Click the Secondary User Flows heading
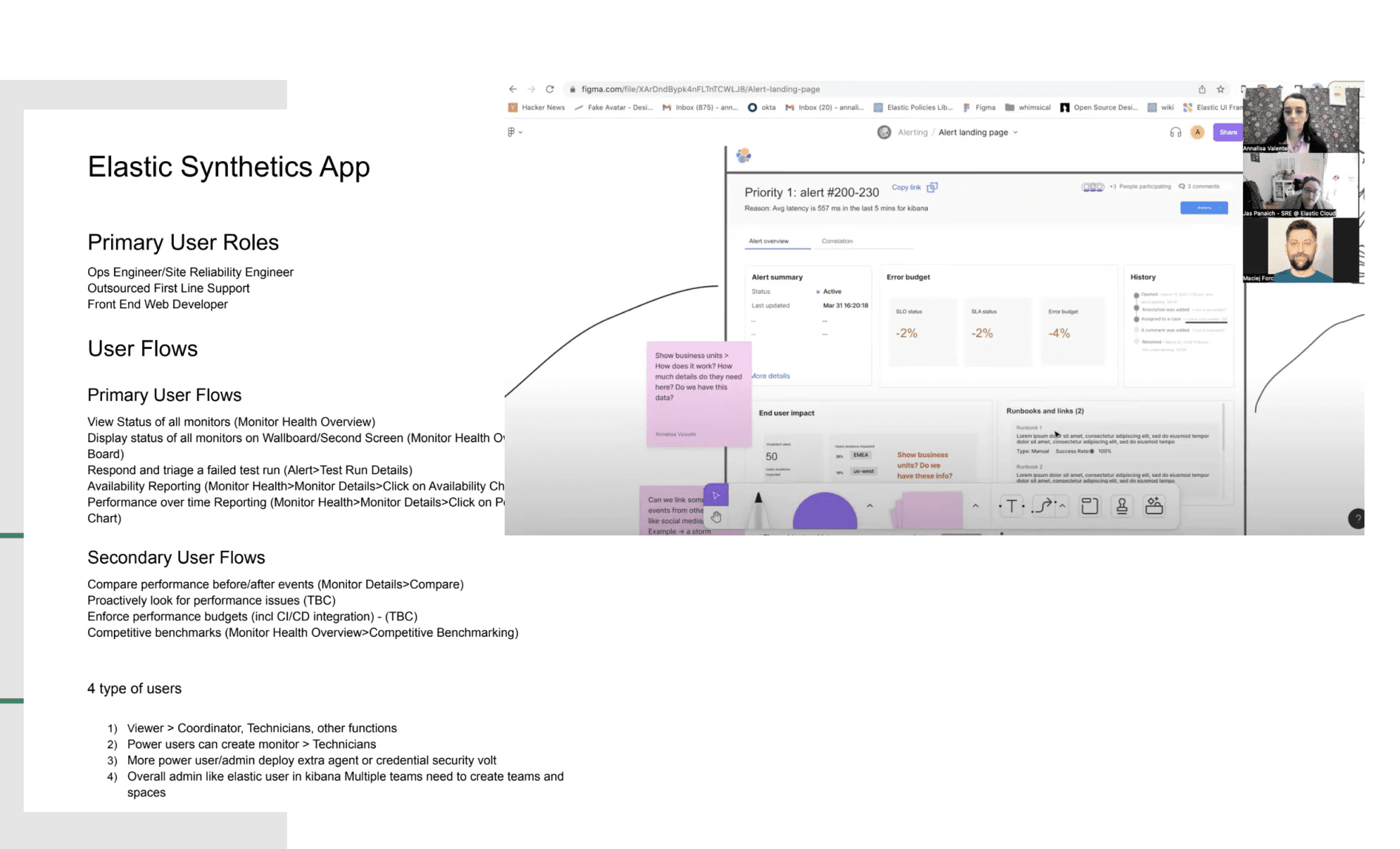Viewport: 1400px width, 849px height. click(x=176, y=558)
